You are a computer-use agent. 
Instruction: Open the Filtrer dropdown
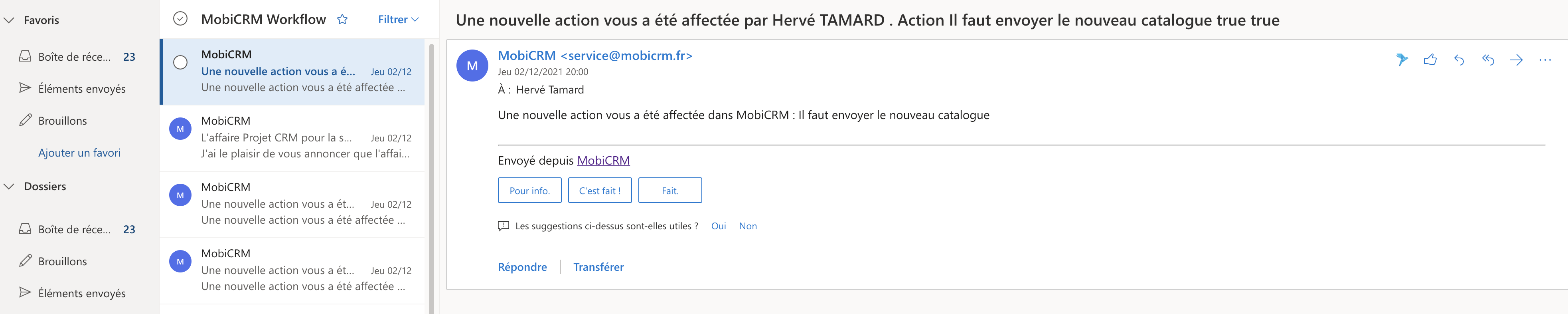398,20
